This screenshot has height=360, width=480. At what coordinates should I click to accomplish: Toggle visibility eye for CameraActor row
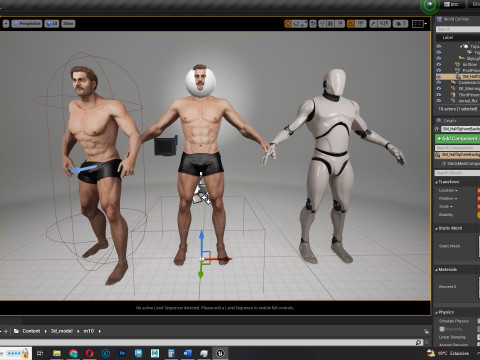439,82
